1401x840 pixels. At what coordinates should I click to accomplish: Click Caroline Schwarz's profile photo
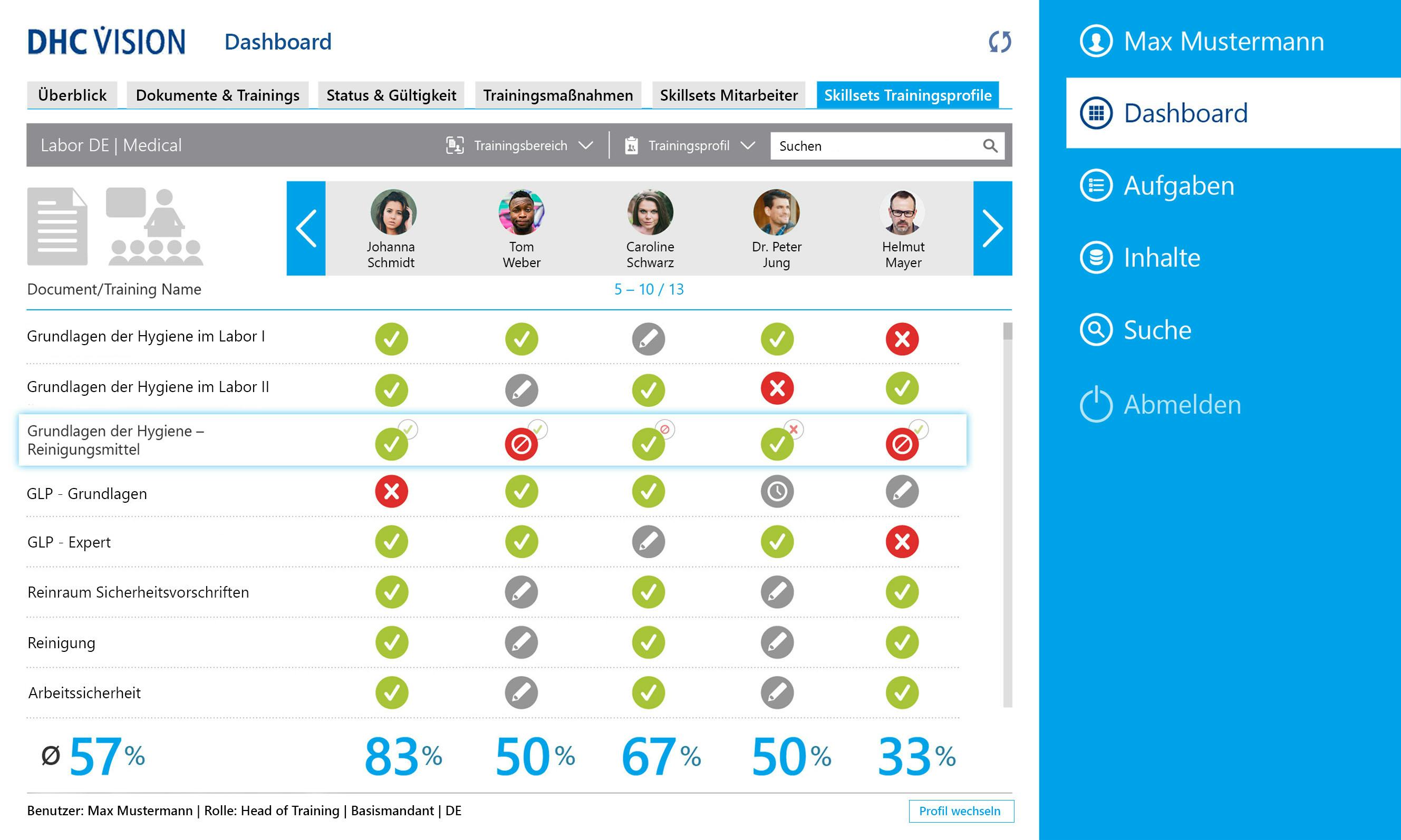(x=650, y=213)
